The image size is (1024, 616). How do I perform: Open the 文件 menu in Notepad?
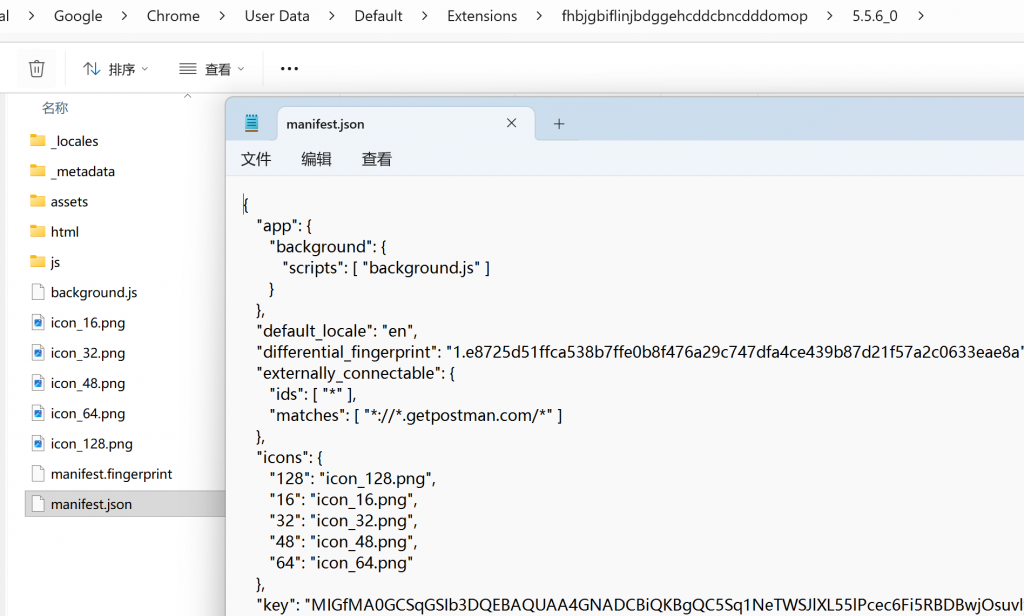[x=256, y=159]
